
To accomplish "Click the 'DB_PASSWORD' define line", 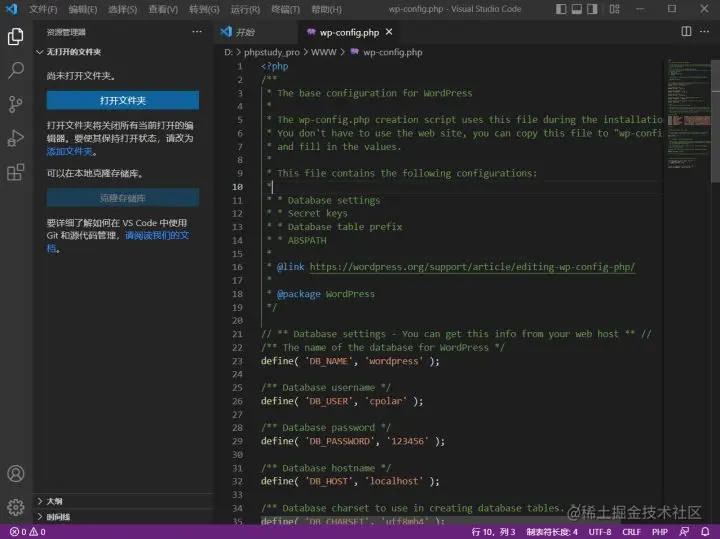I will point(353,441).
